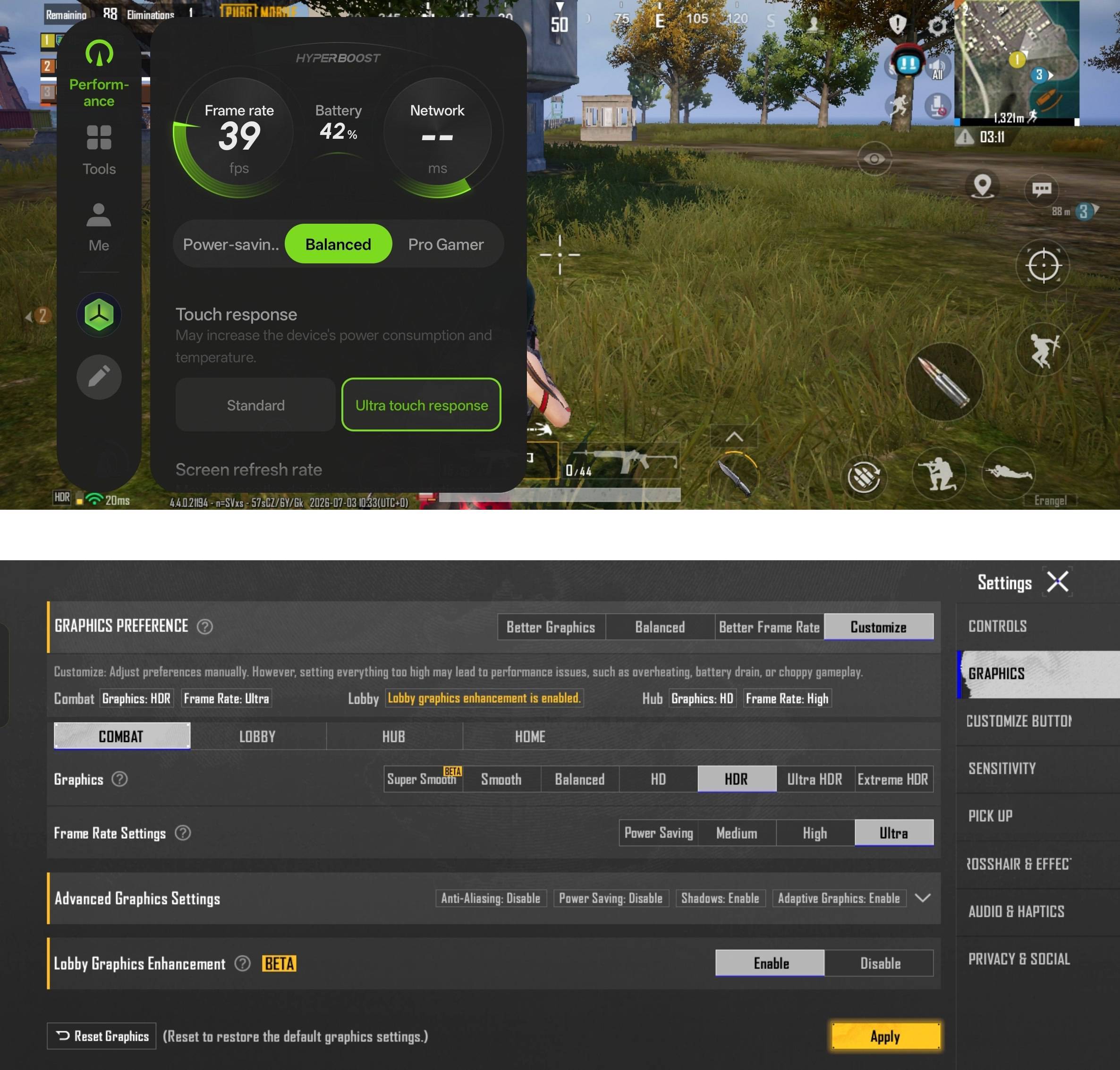Expand the weapon panel up arrow
The image size is (1120, 1070).
(734, 437)
